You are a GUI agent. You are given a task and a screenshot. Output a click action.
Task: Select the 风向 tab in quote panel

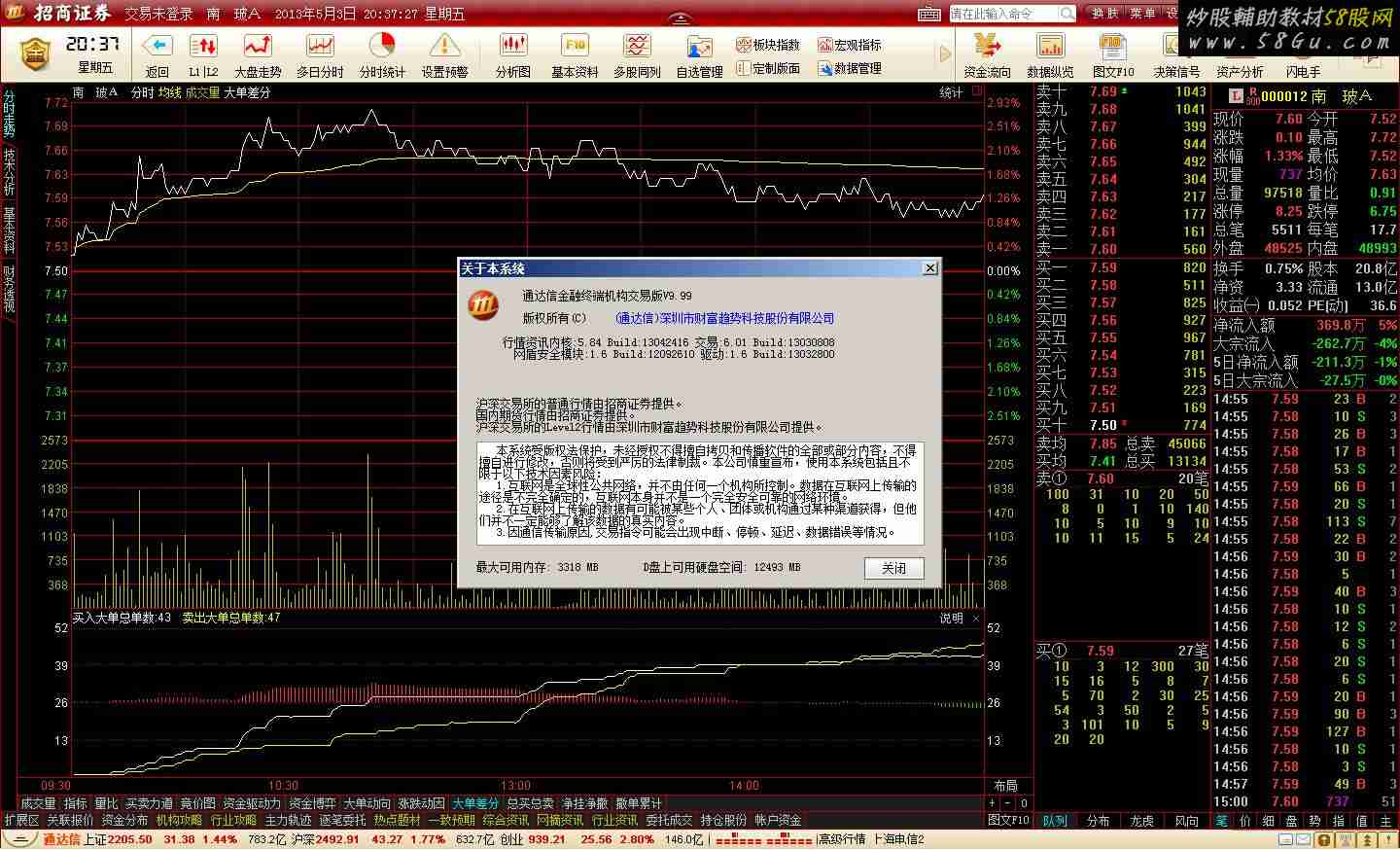tap(1186, 821)
